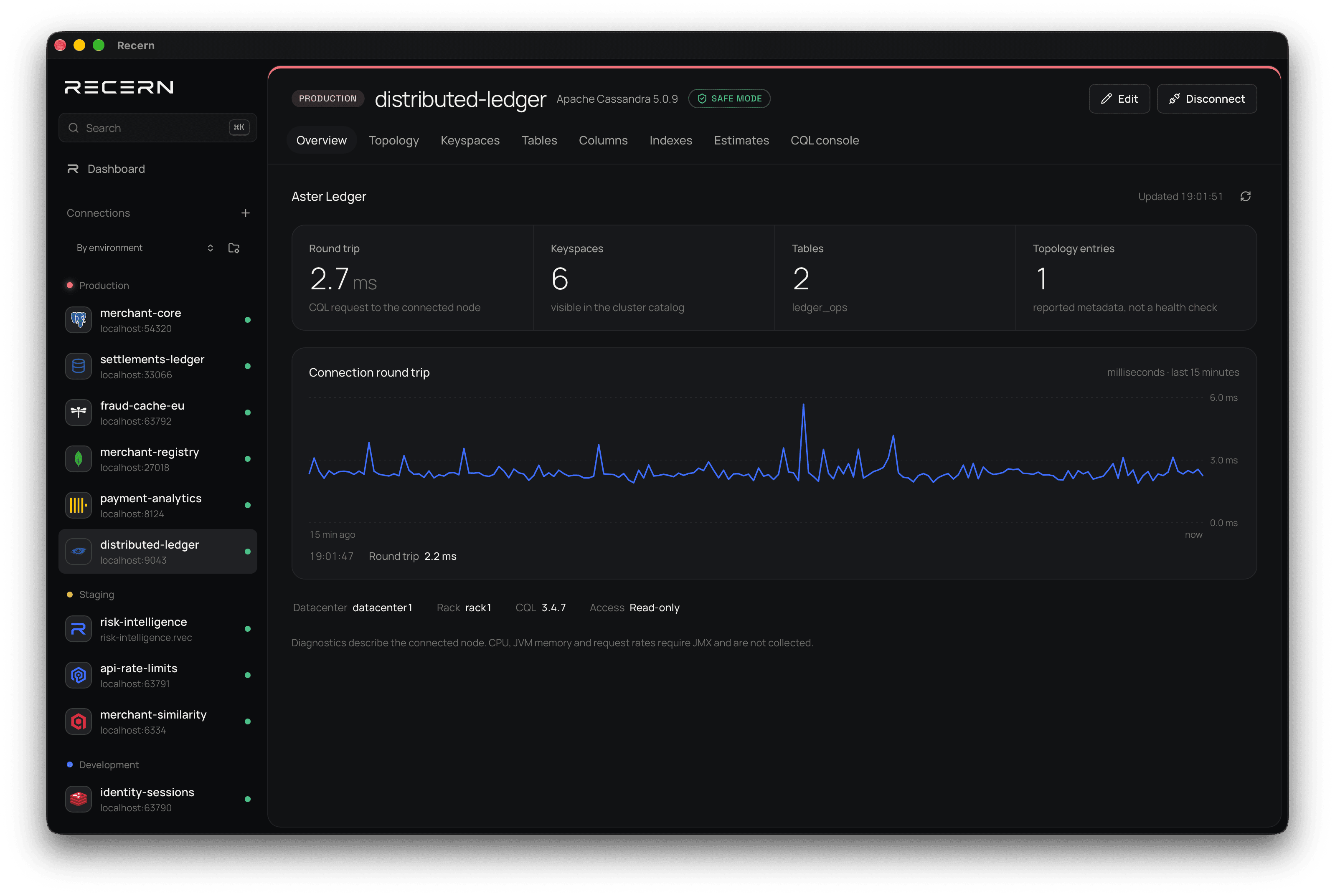This screenshot has width=1335, height=896.
Task: Click the Disconnect button
Action: (x=1206, y=99)
